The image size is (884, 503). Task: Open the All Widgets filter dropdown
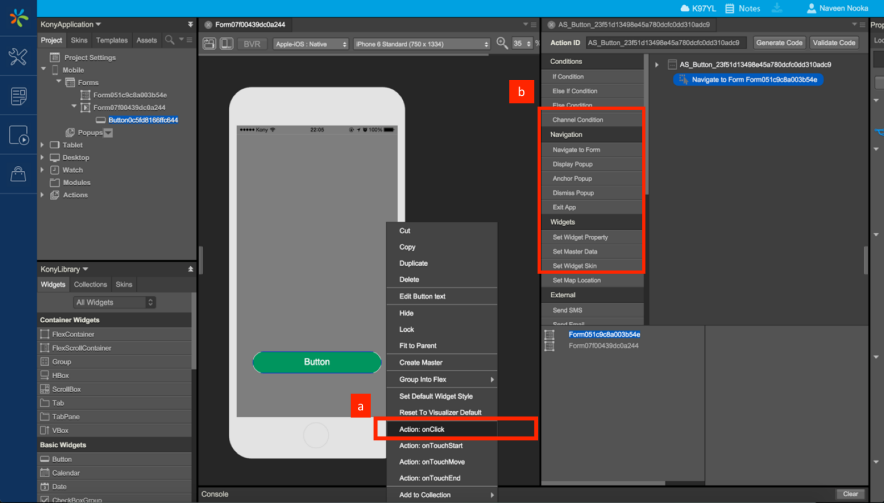114,303
